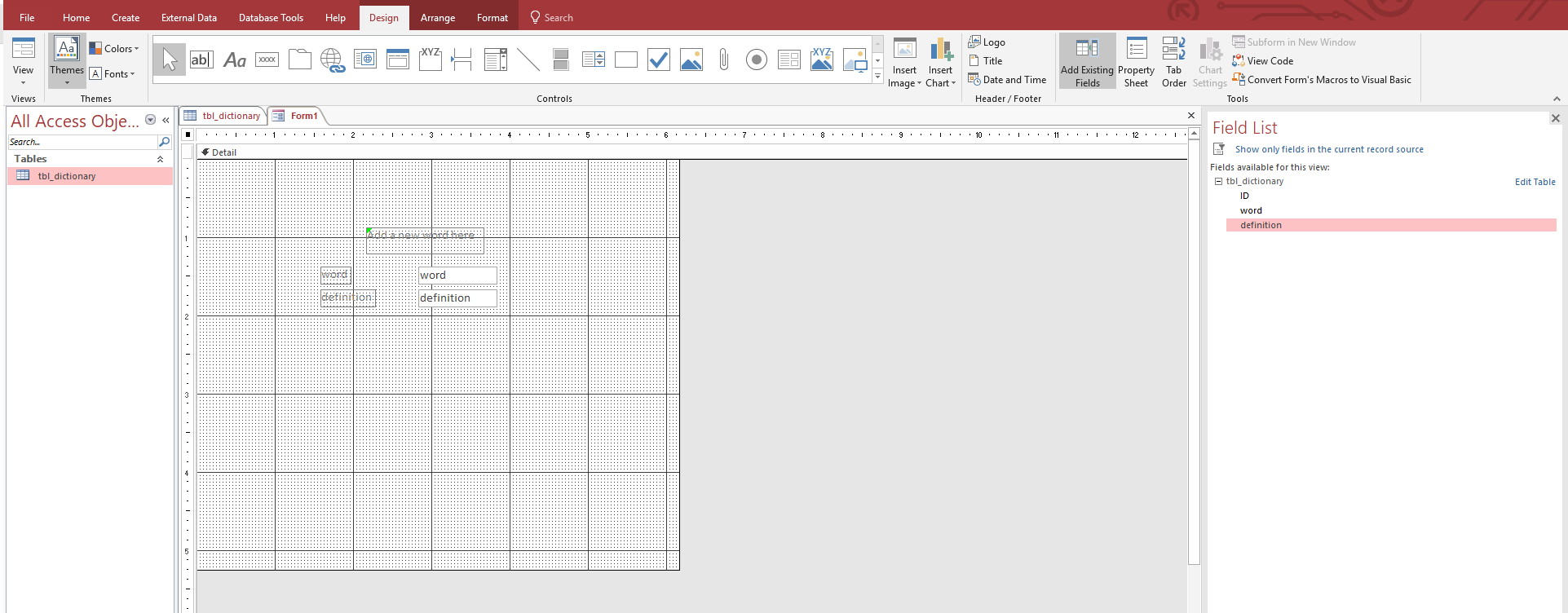Screen dimensions: 1568x613
Task: Select the Tab Control tool
Action: pos(300,60)
